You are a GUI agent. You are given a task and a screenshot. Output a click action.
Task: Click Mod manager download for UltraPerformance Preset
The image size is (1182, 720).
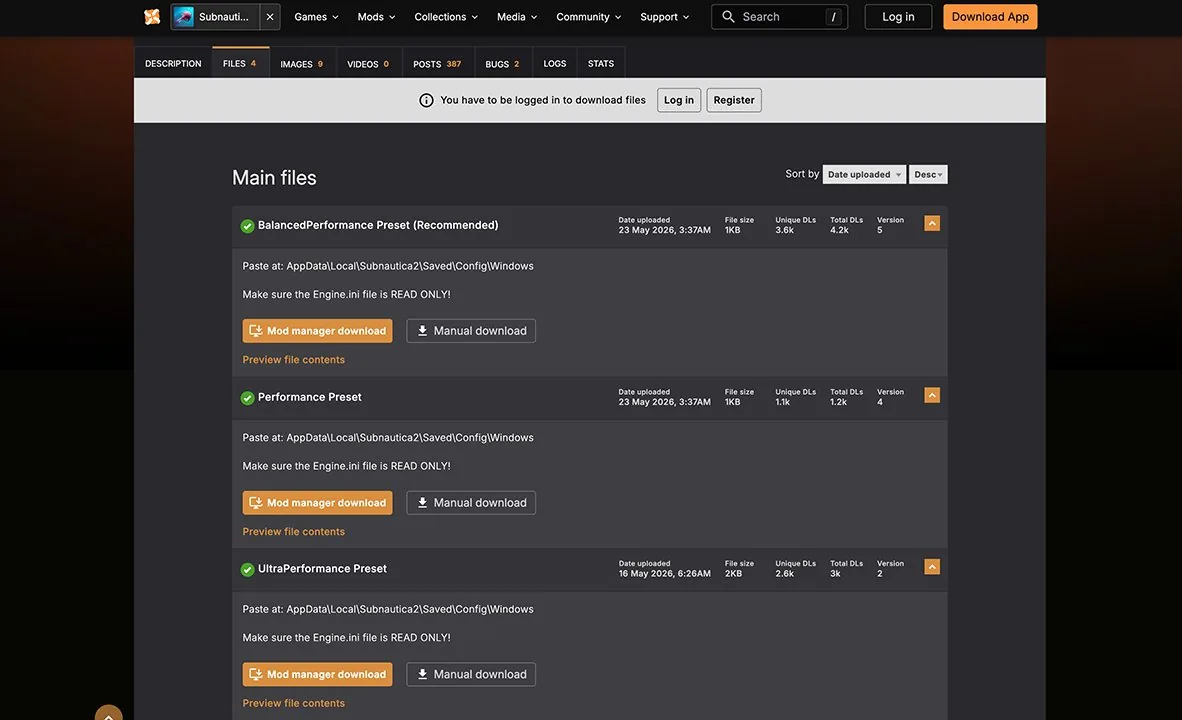(x=317, y=674)
